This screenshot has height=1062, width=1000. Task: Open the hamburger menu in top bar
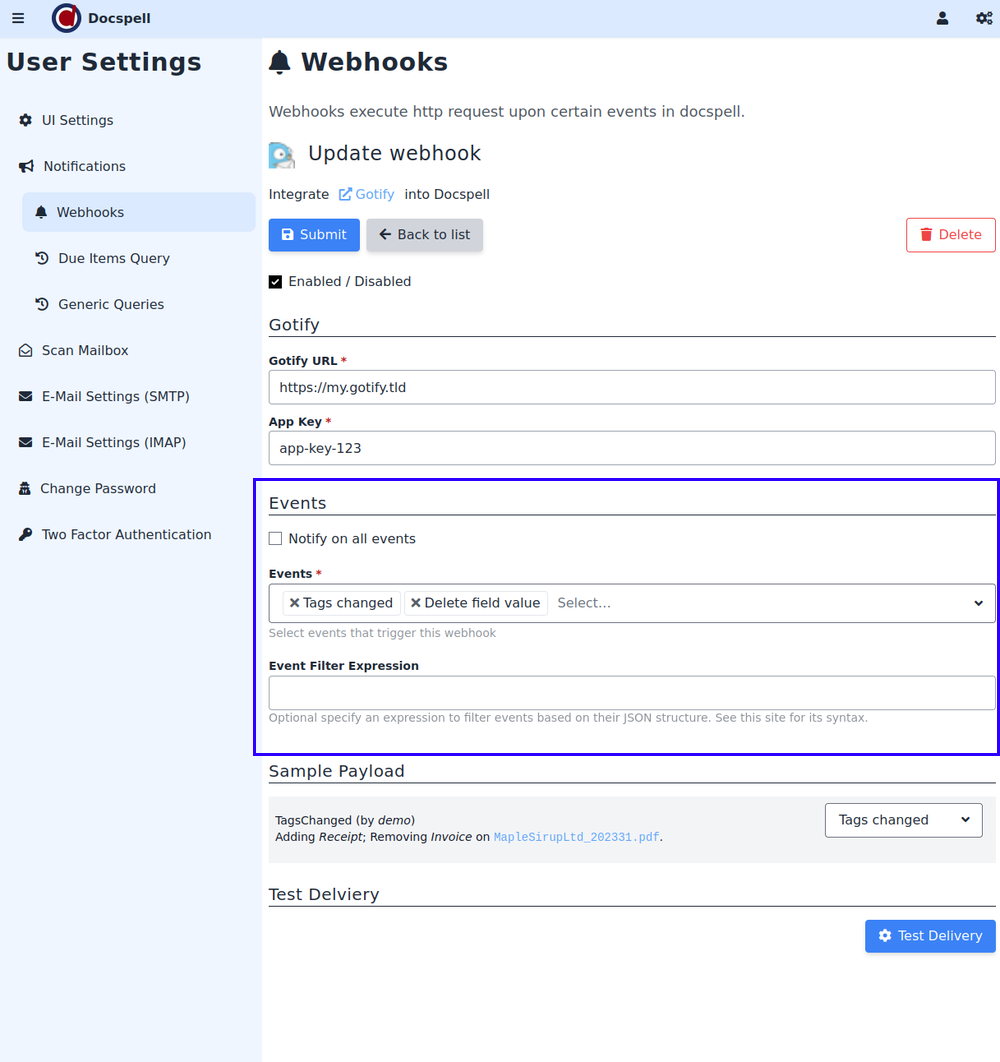tap(18, 18)
